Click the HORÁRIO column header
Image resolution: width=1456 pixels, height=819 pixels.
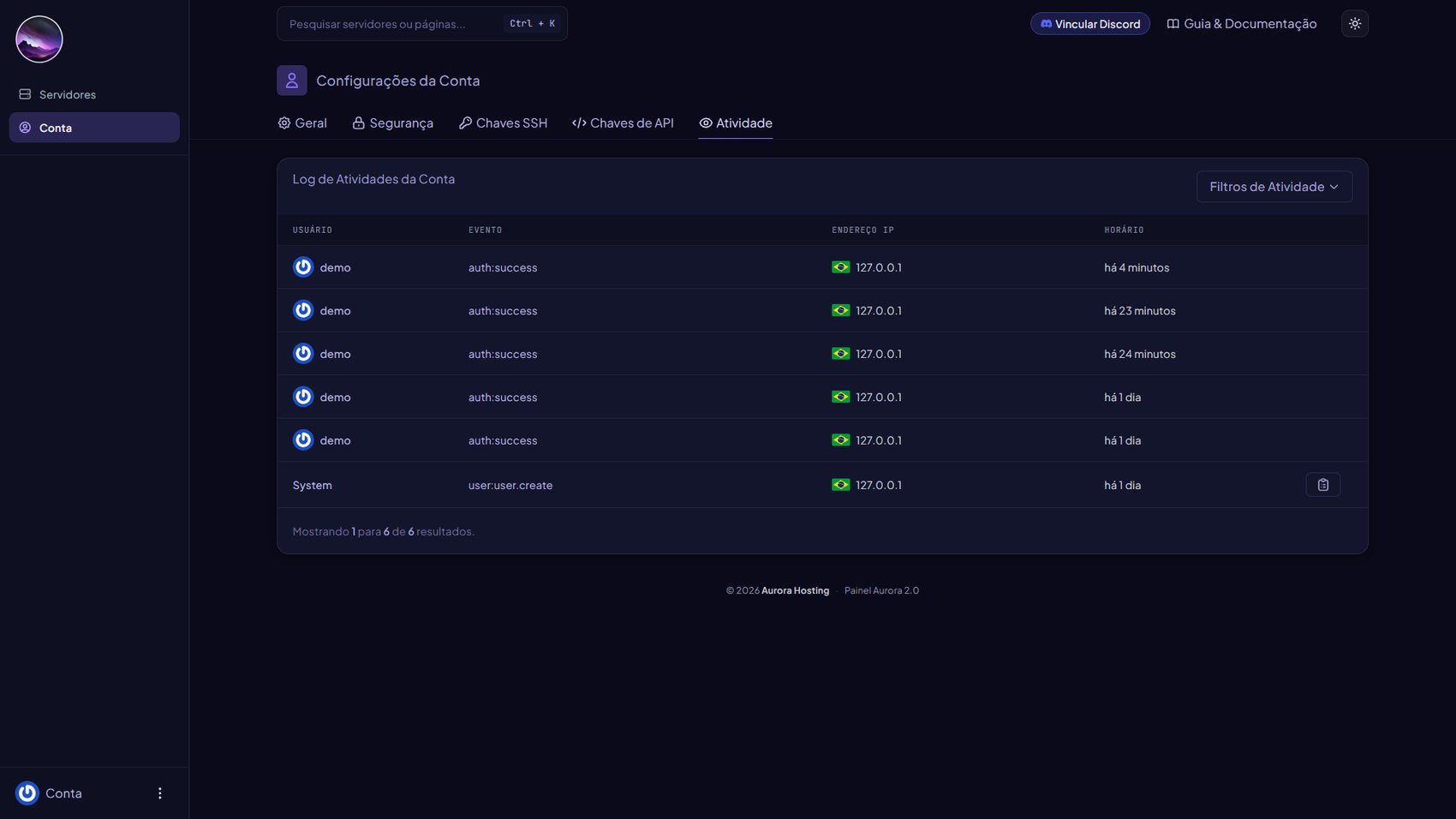tap(1124, 230)
